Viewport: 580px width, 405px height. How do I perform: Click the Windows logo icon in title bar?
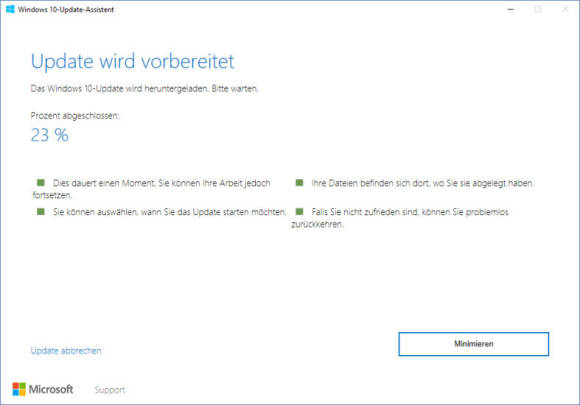pyautogui.click(x=10, y=9)
